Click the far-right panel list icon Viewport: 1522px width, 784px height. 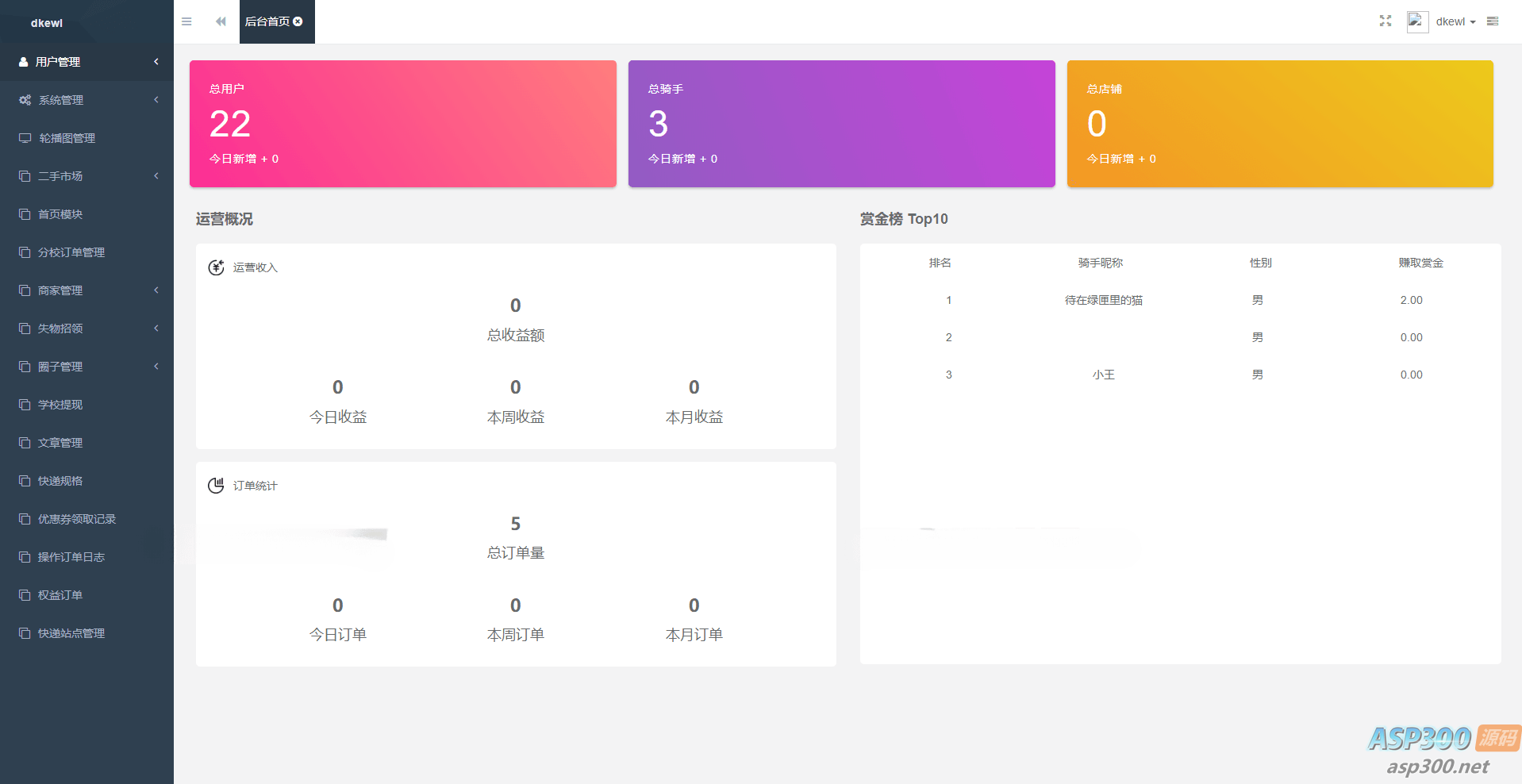pyautogui.click(x=1493, y=21)
